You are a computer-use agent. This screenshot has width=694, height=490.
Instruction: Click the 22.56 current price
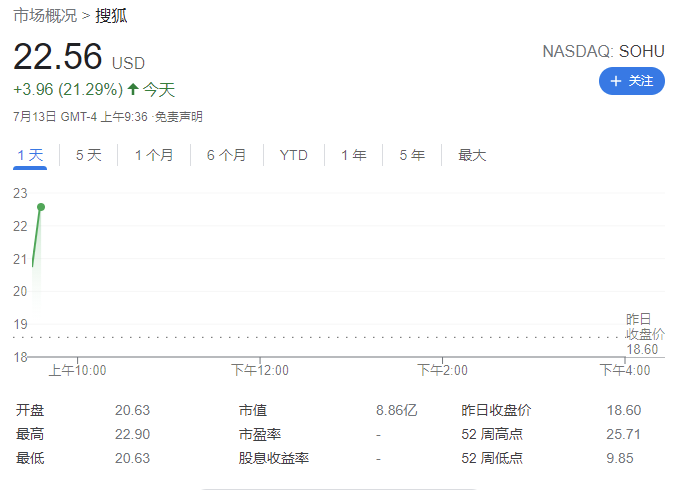coord(57,58)
